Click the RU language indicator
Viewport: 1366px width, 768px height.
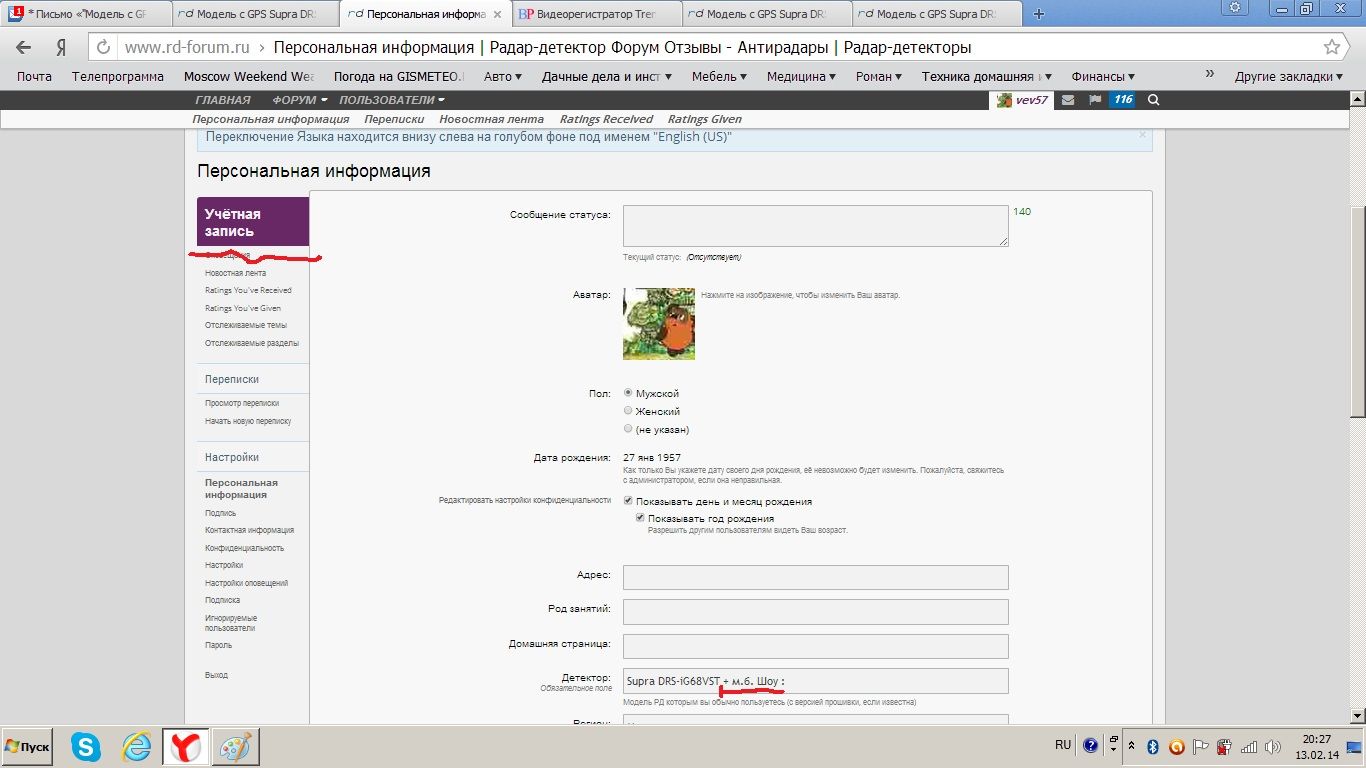[x=1063, y=745]
